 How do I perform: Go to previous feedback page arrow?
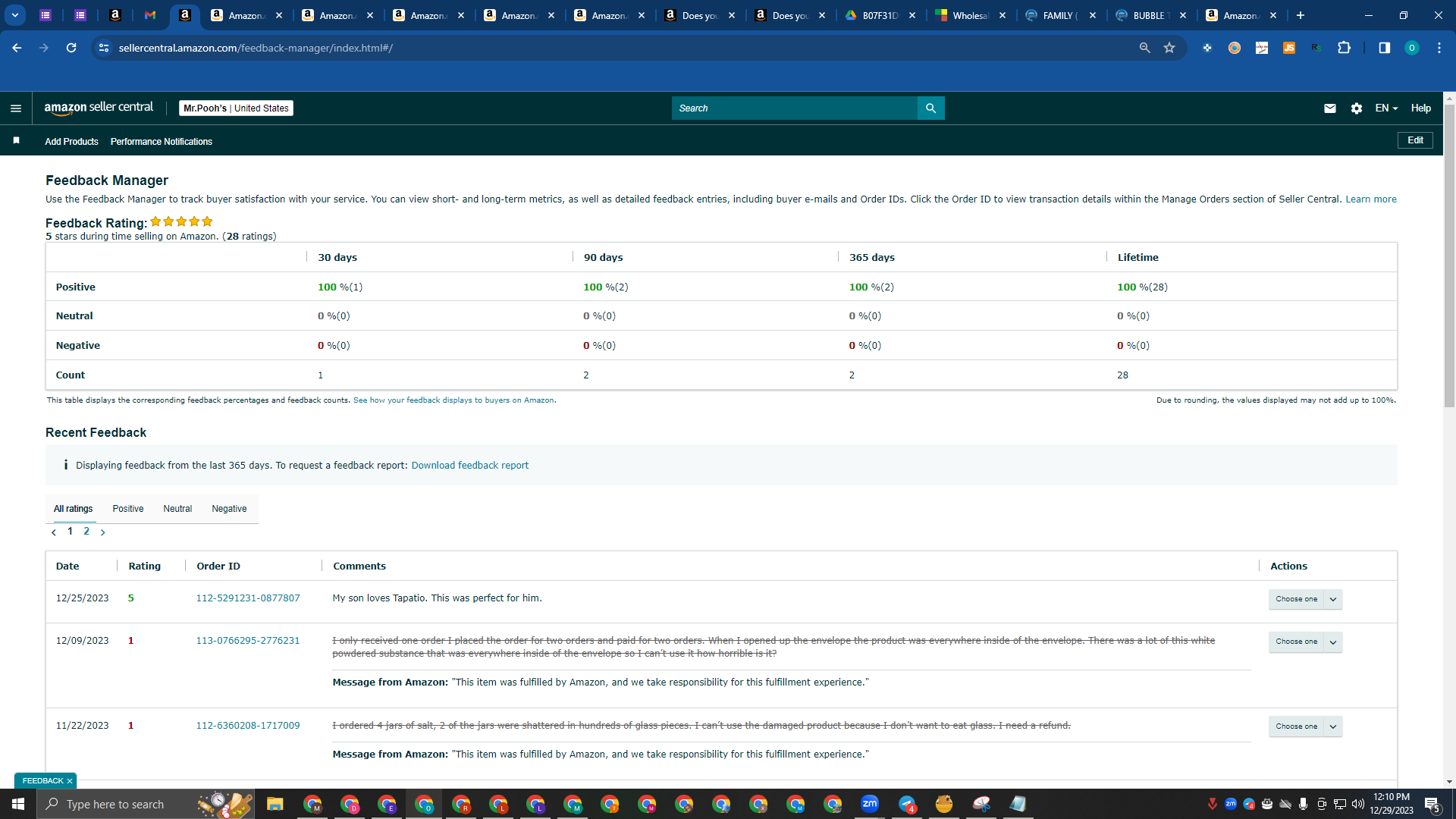pyautogui.click(x=54, y=532)
